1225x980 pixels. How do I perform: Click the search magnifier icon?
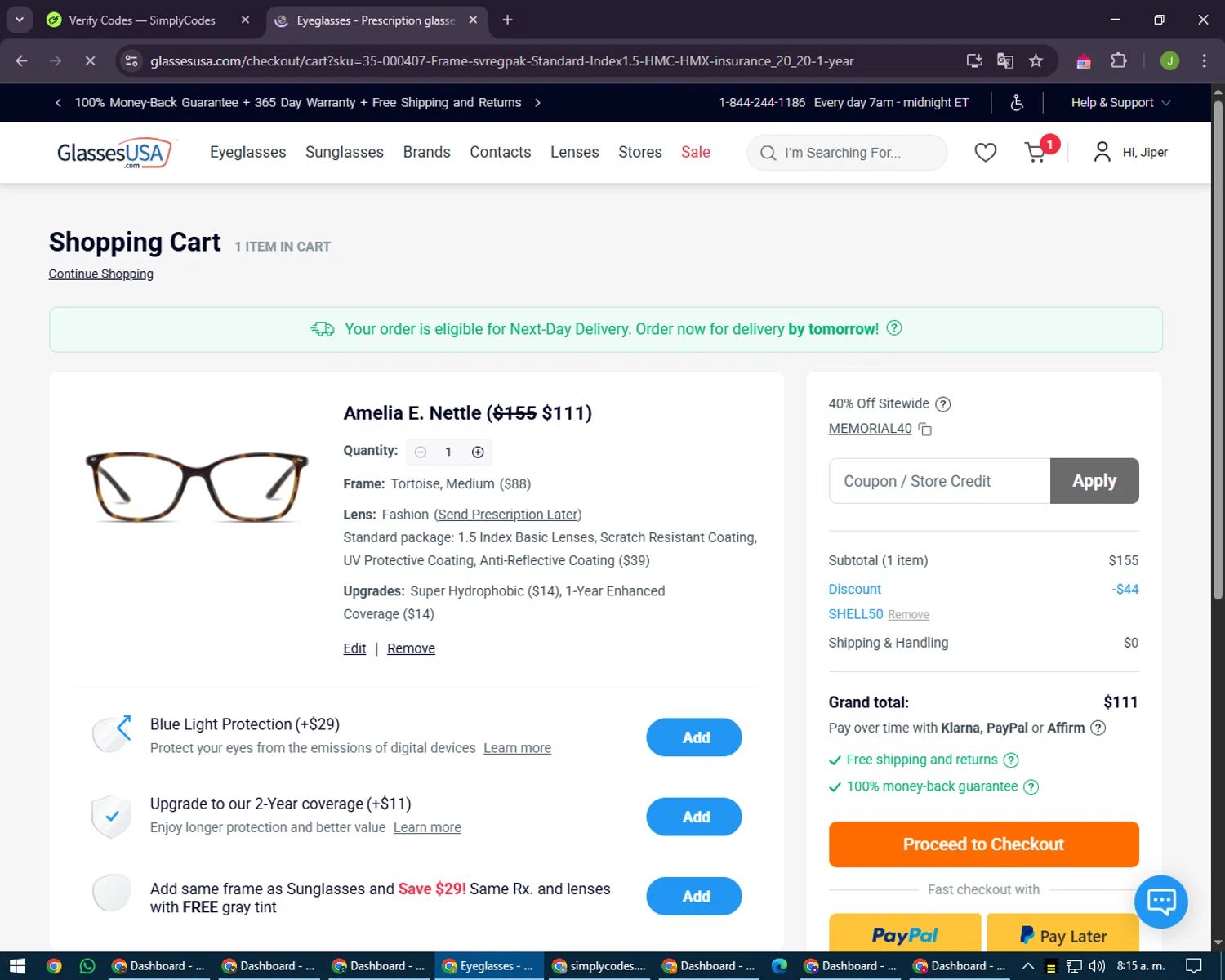click(x=768, y=153)
